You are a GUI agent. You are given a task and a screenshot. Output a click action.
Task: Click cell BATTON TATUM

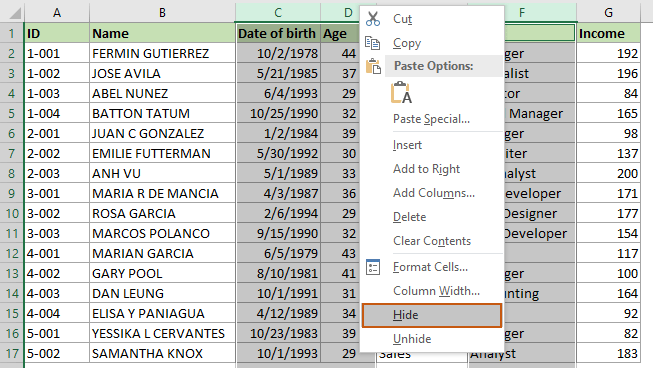(162, 113)
